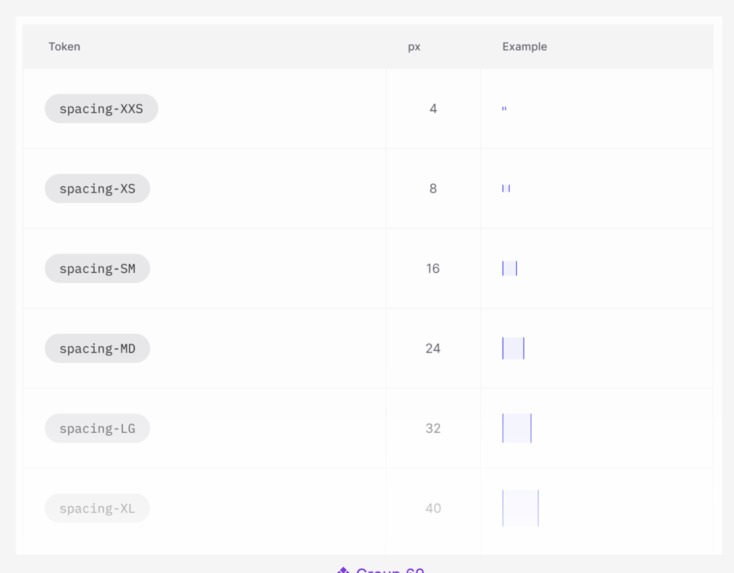Select px value 16 in spacing-SM row
This screenshot has height=573, width=734.
tap(433, 269)
